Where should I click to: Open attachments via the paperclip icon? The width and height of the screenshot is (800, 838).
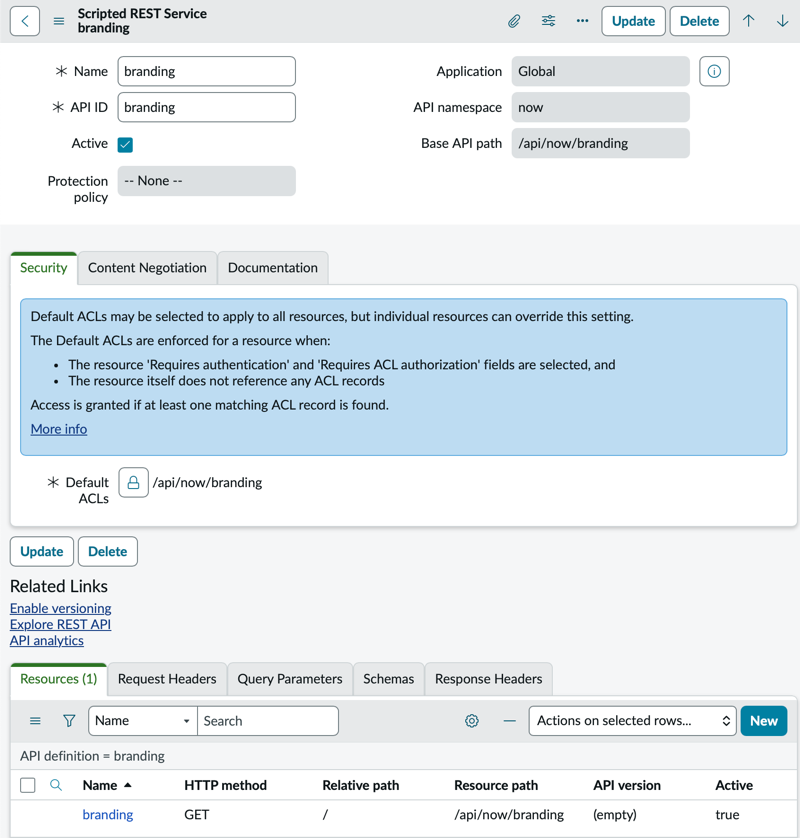514,21
